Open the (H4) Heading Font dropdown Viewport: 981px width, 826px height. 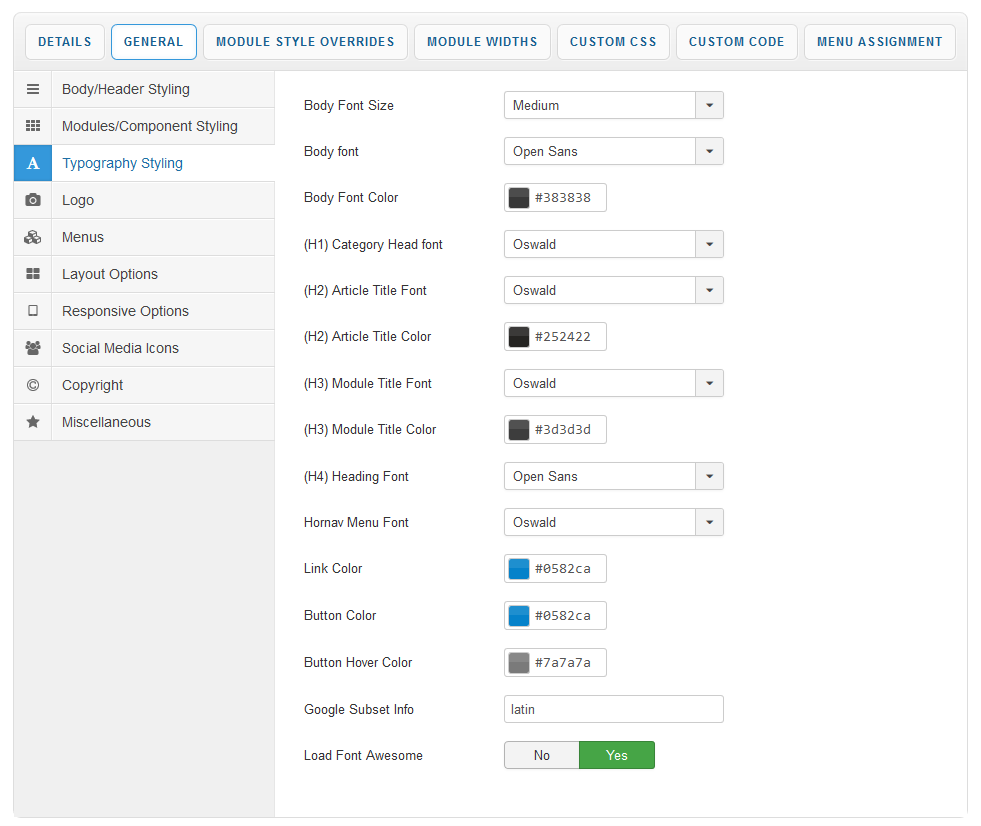coord(613,476)
